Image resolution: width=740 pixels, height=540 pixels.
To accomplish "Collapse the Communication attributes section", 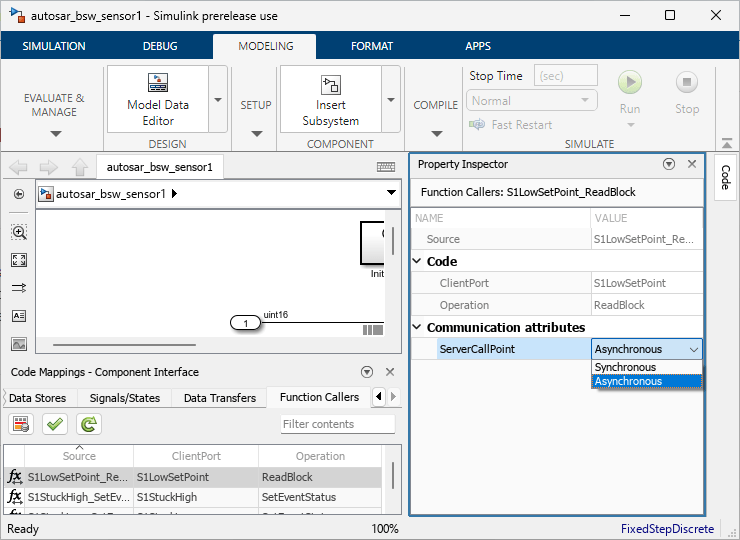I will 418,327.
